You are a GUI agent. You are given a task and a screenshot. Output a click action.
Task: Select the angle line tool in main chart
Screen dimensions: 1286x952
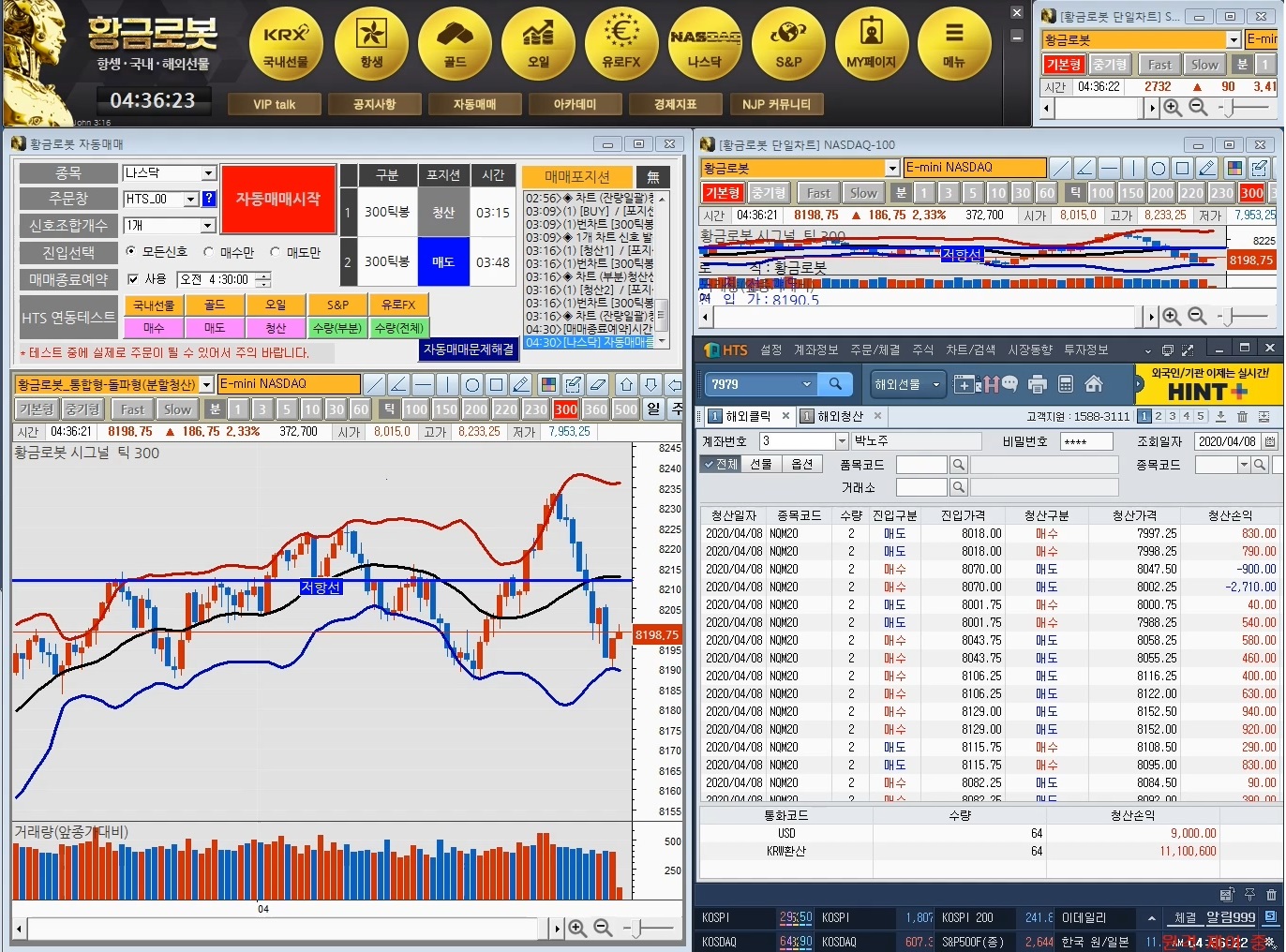point(398,384)
